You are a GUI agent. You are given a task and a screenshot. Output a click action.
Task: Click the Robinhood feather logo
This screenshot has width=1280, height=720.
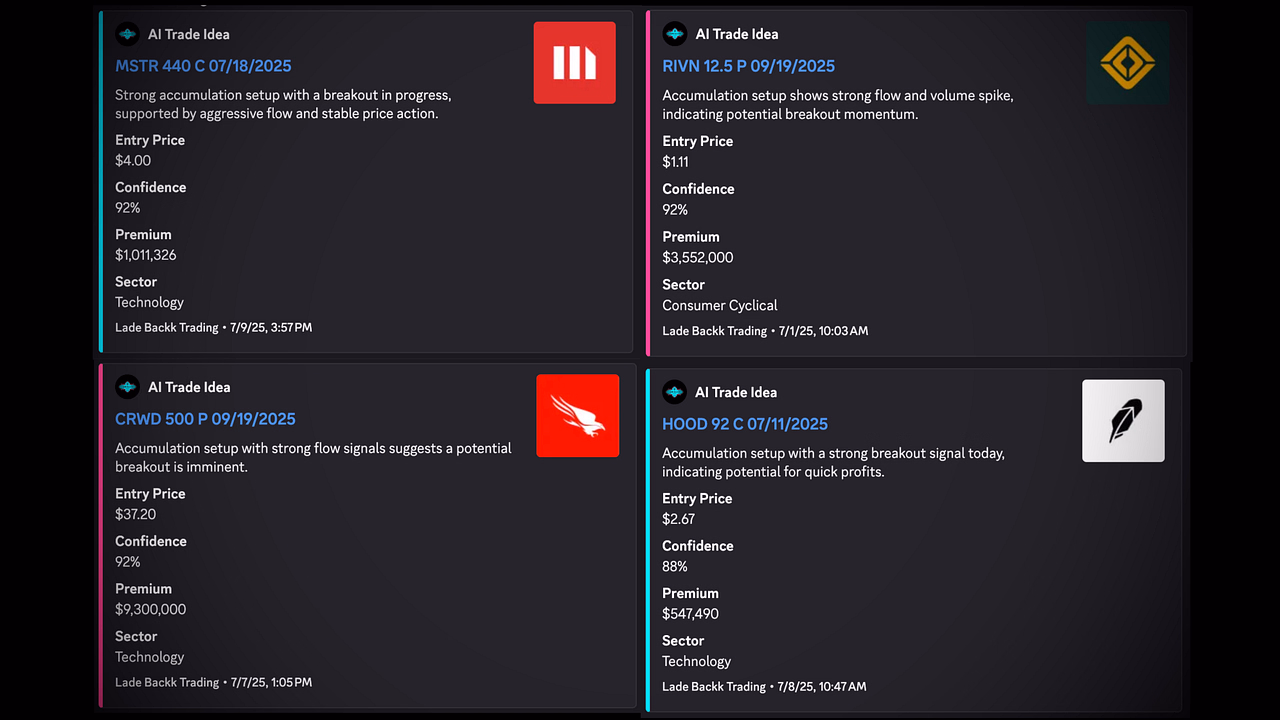(x=1123, y=421)
